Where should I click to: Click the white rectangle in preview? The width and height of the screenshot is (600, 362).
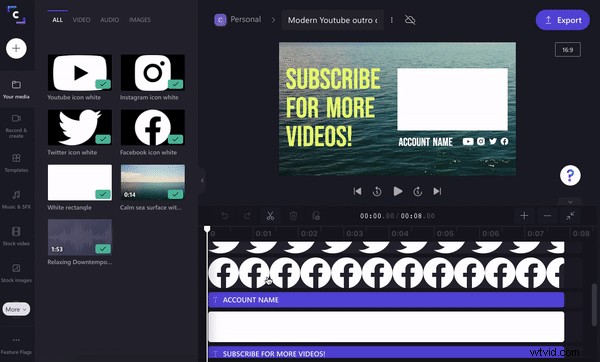tap(452, 99)
